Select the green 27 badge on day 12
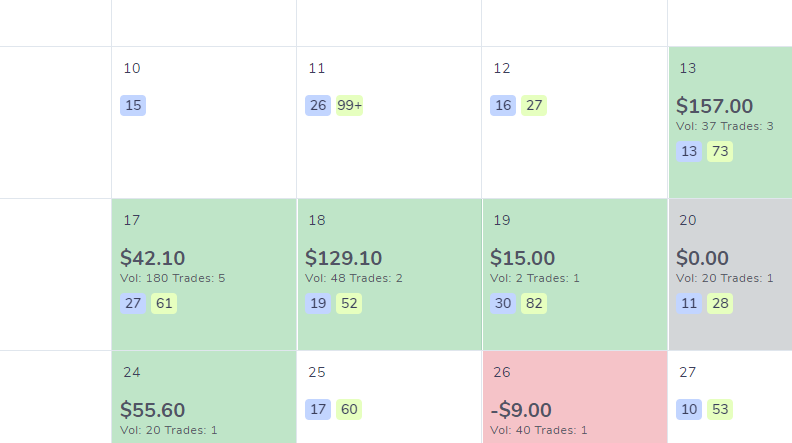792x443 pixels. click(534, 106)
